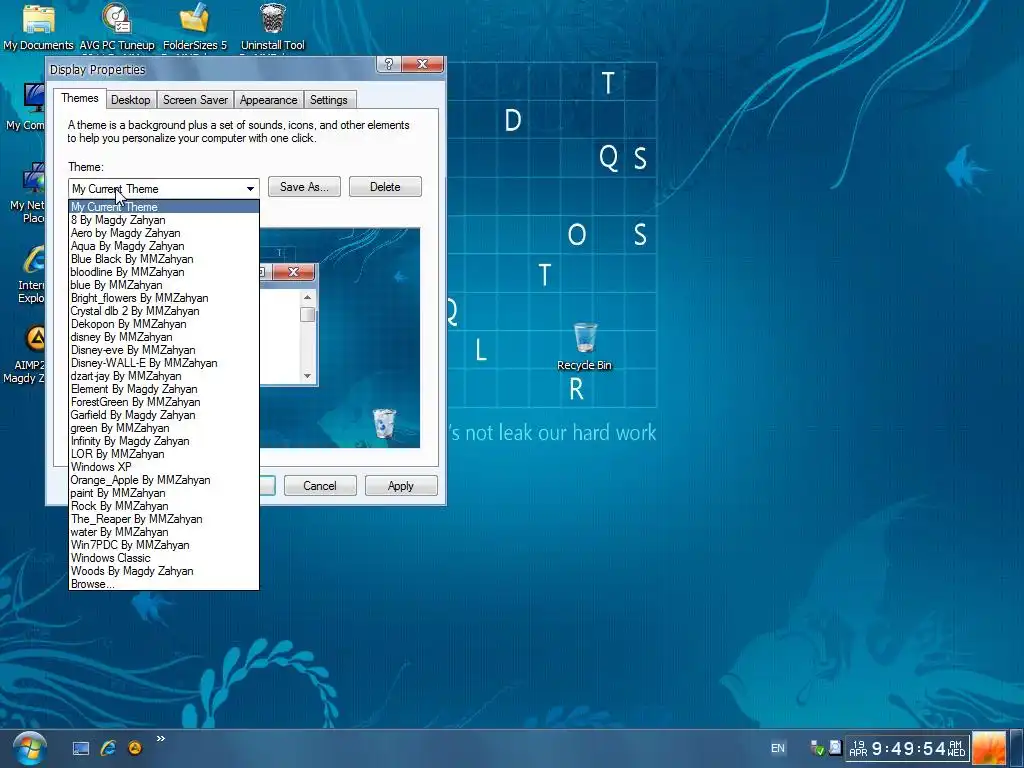Choose Aero by Magdy Zahyan theme

point(164,233)
